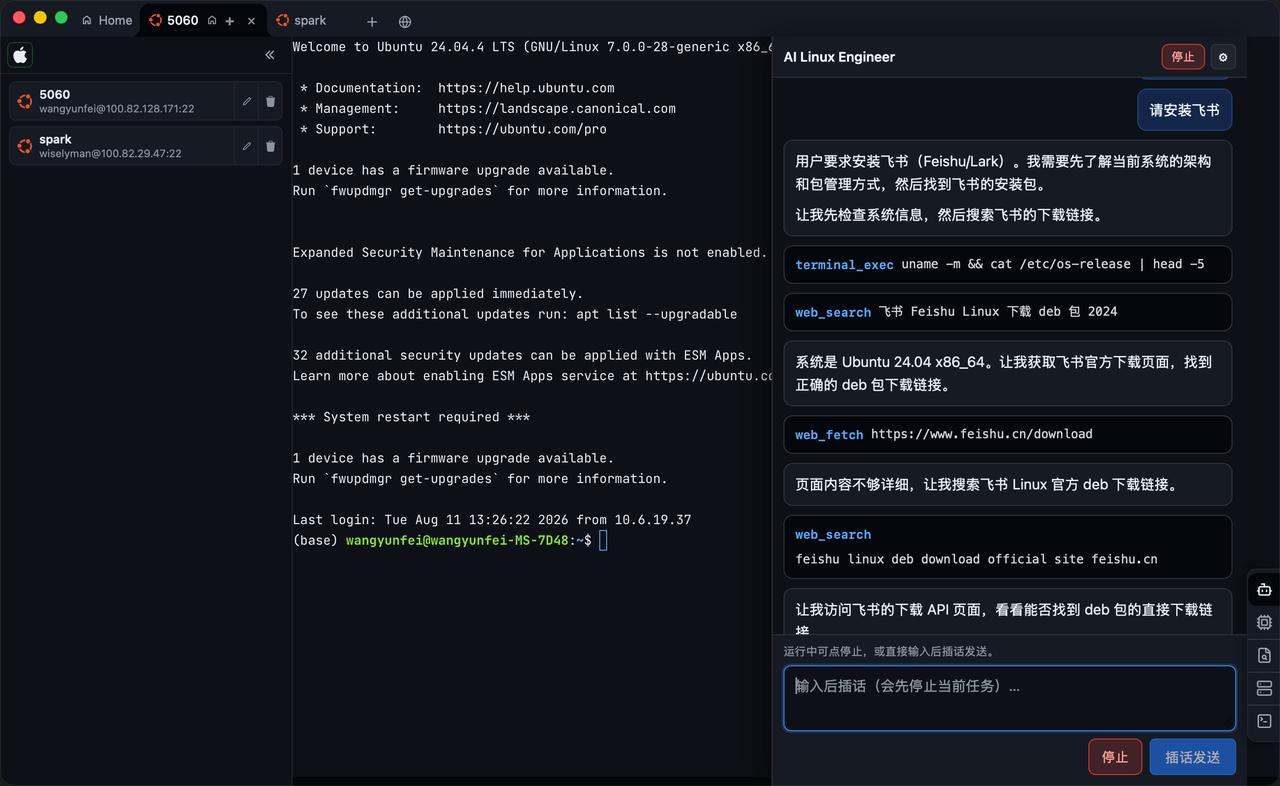Viewport: 1280px width, 786px height.
Task: Click the https://landscape.canonical.com URL in terminal
Action: (557, 108)
